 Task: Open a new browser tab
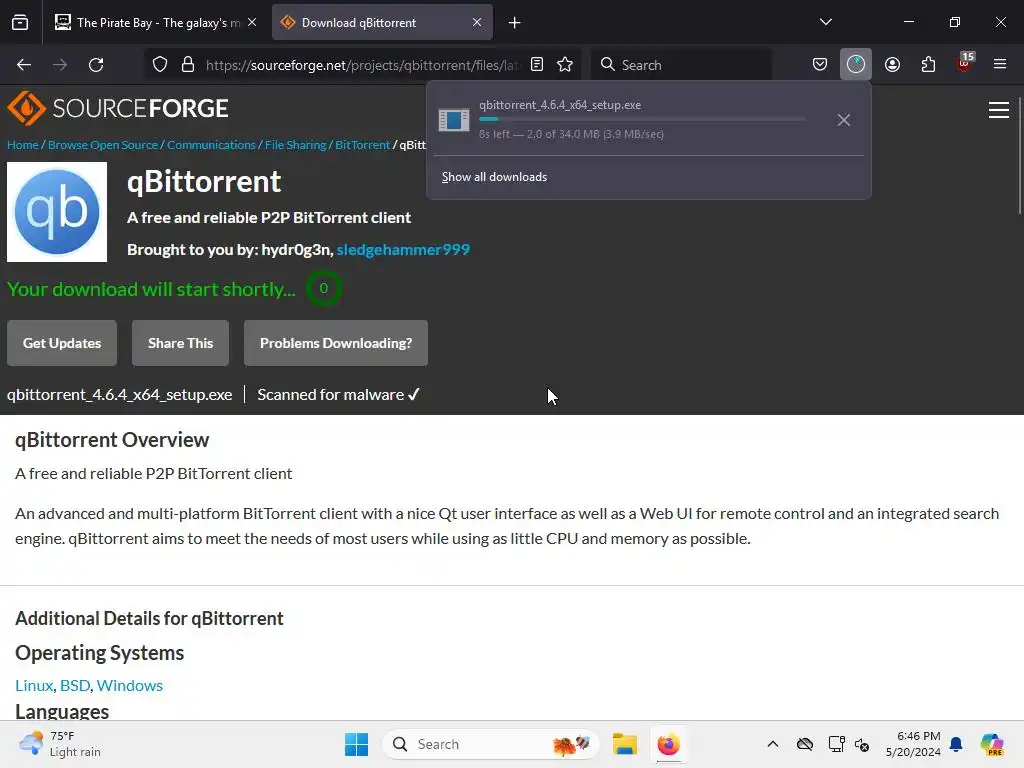click(515, 23)
